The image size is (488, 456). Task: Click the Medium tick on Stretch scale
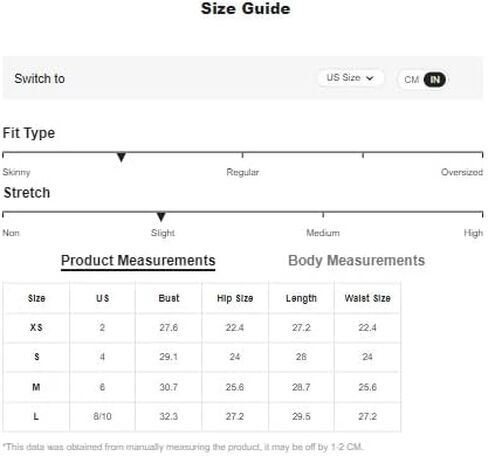(323, 215)
